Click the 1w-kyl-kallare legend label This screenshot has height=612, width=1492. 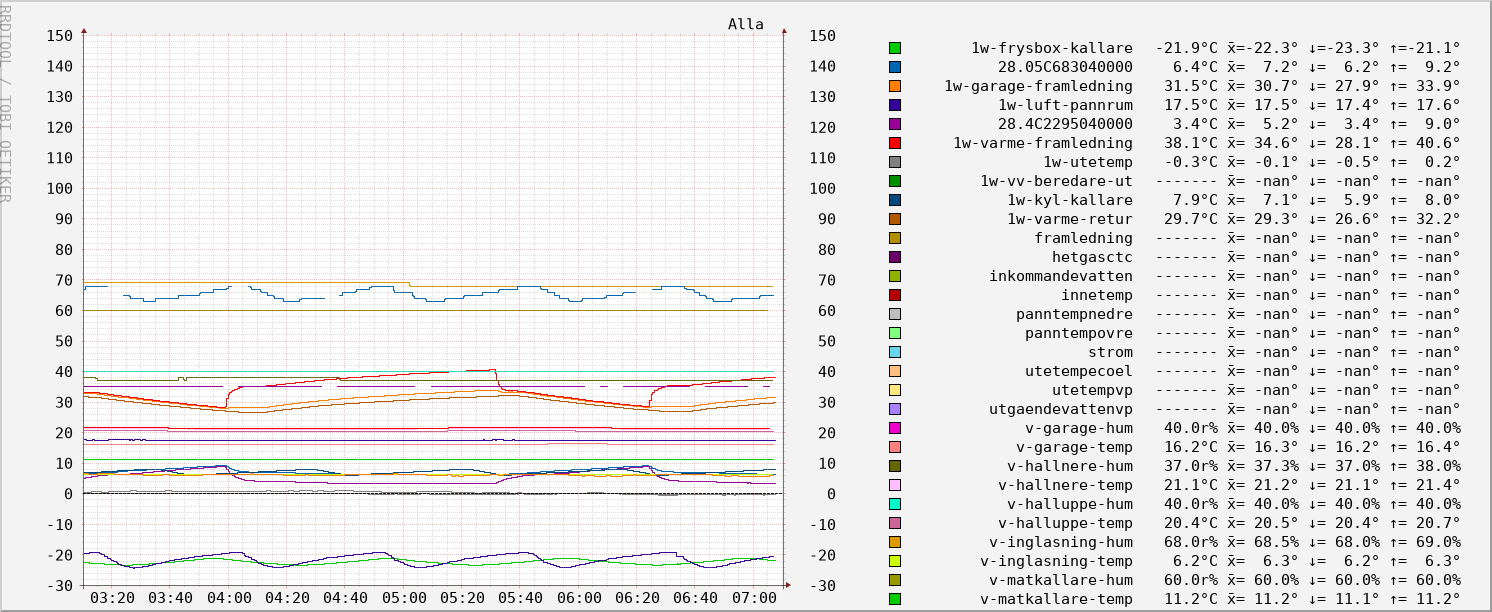[1069, 200]
